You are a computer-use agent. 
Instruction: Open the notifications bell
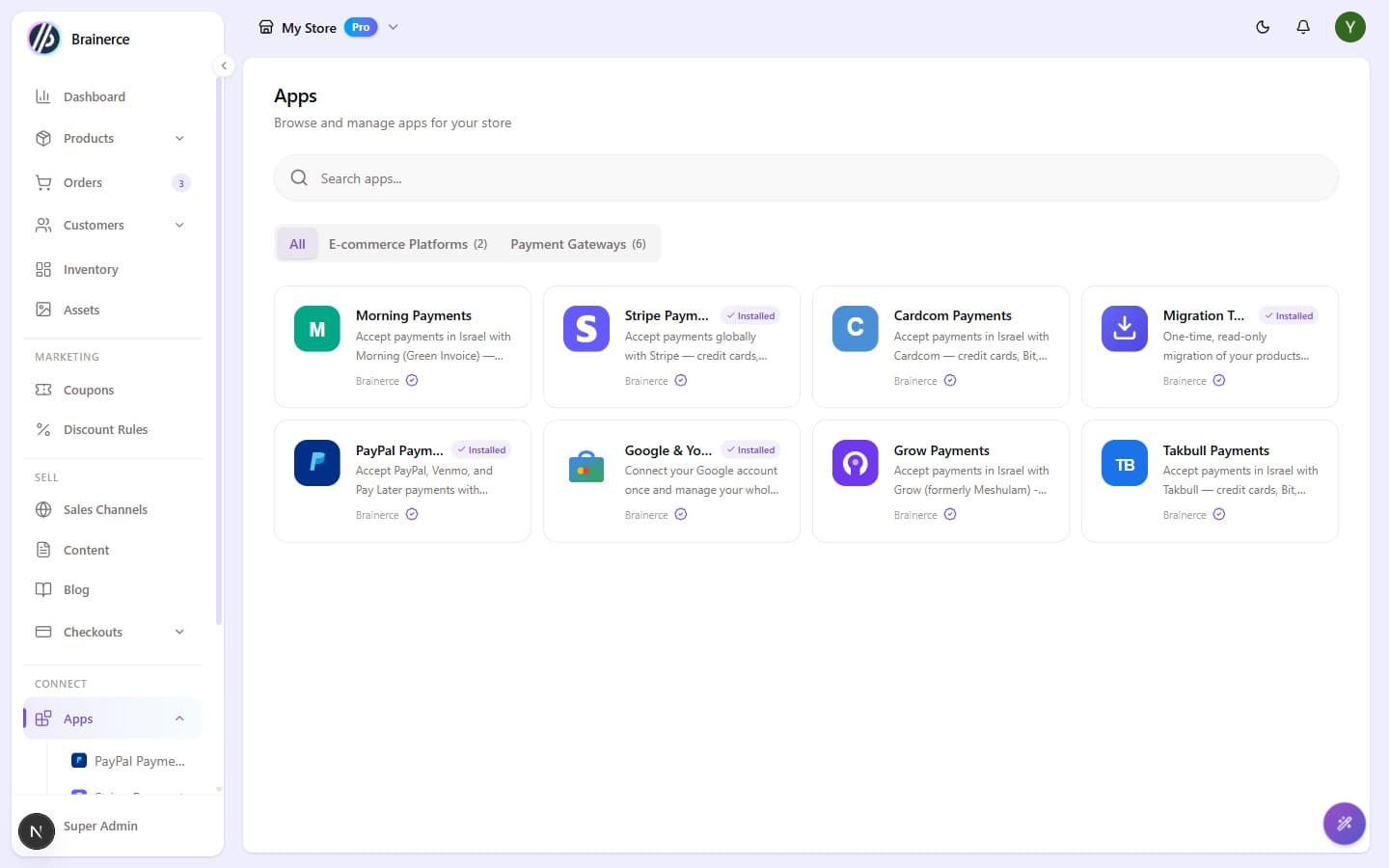coord(1303,27)
